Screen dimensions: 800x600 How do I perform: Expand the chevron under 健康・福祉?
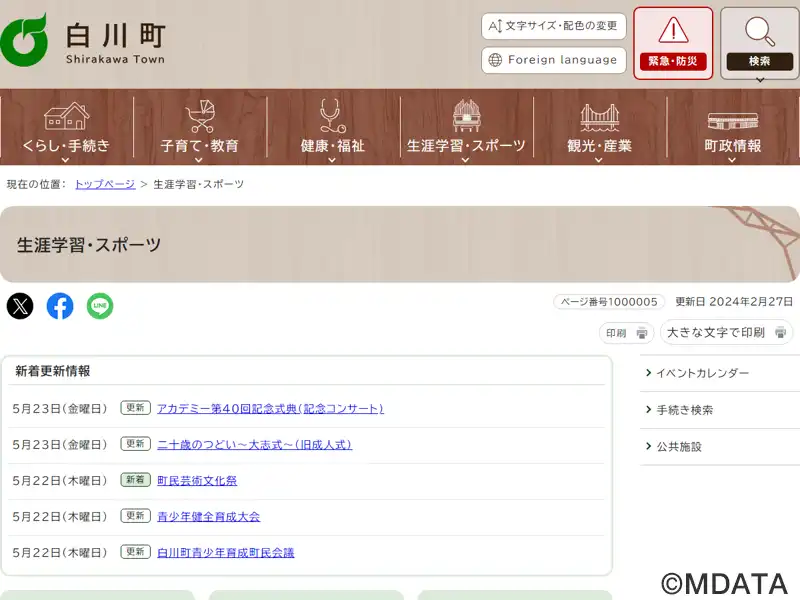click(332, 160)
